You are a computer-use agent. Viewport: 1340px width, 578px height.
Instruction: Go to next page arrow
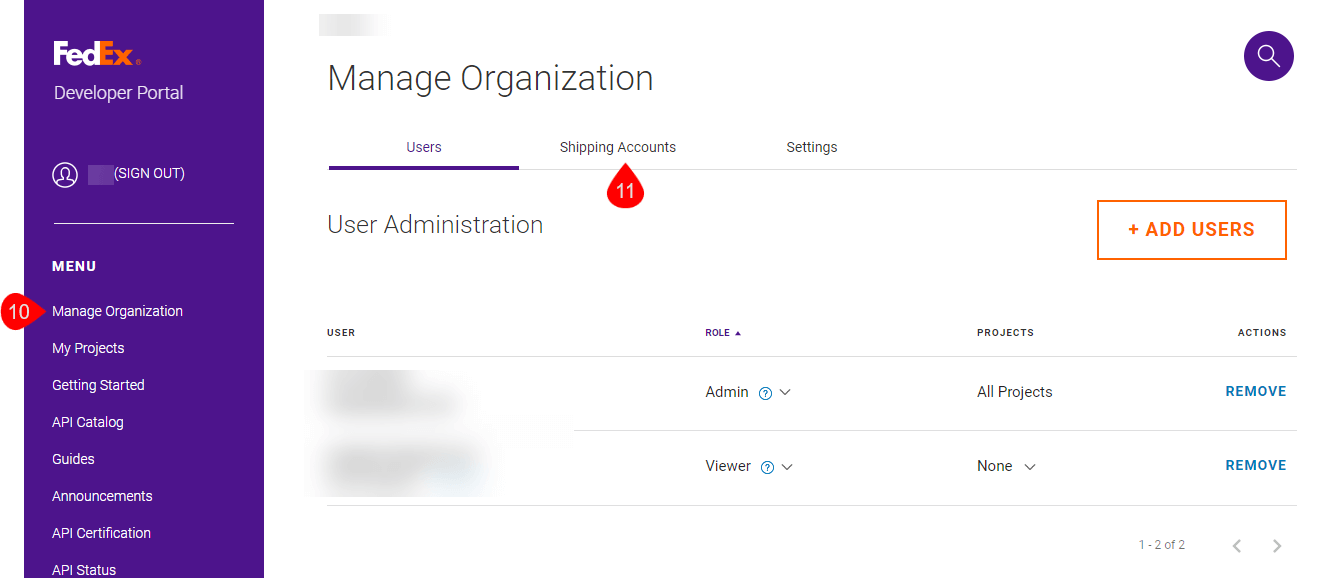(1276, 546)
